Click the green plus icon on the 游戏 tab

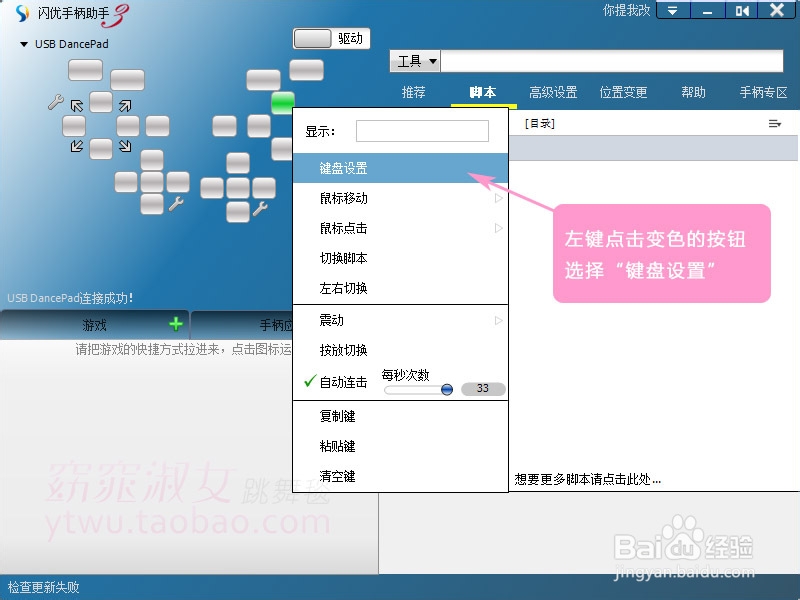(x=175, y=324)
